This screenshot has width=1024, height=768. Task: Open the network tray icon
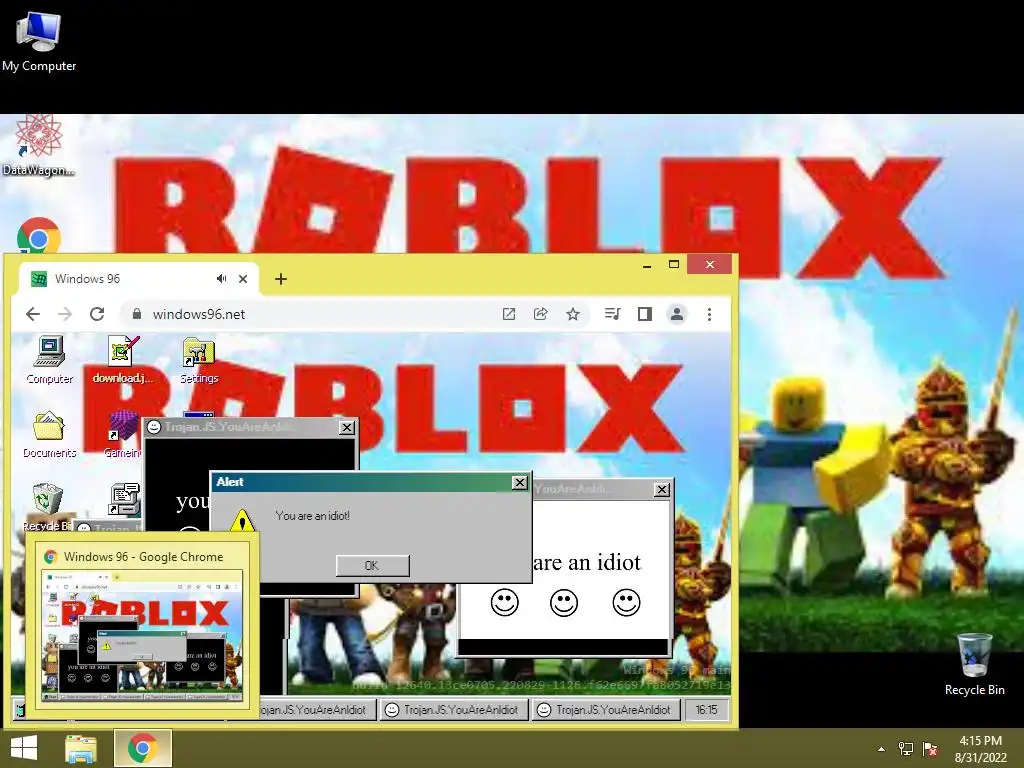click(906, 748)
